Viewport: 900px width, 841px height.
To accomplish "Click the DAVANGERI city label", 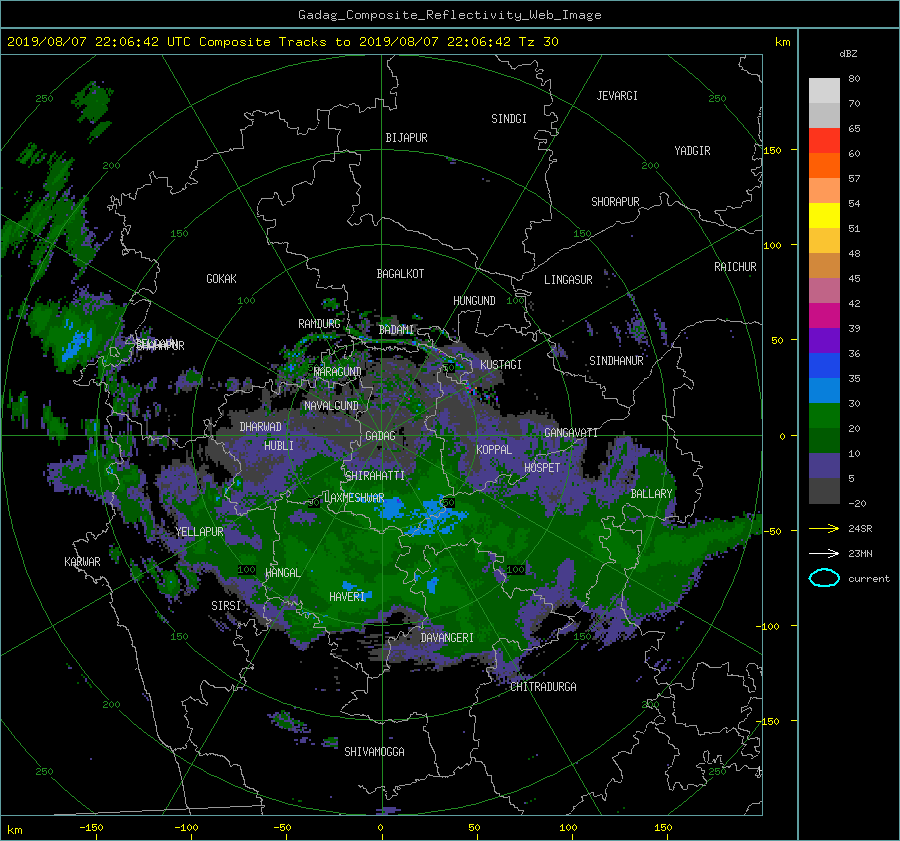I will (x=447, y=638).
